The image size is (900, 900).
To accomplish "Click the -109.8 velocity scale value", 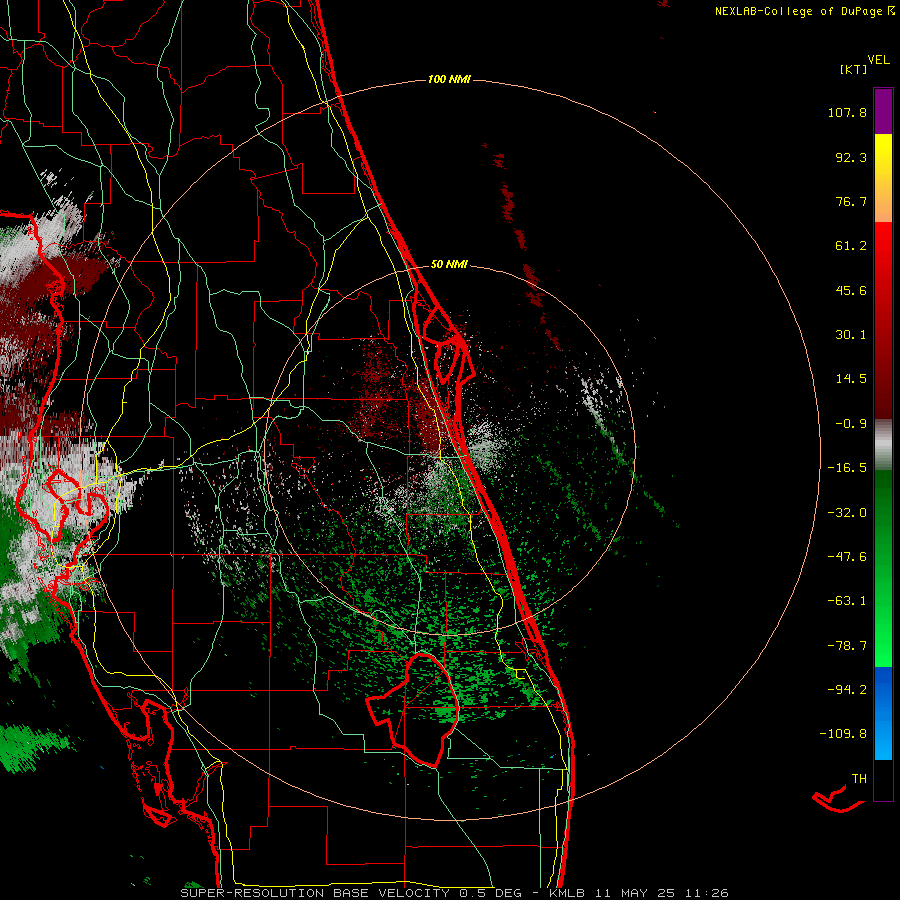I will (x=844, y=734).
